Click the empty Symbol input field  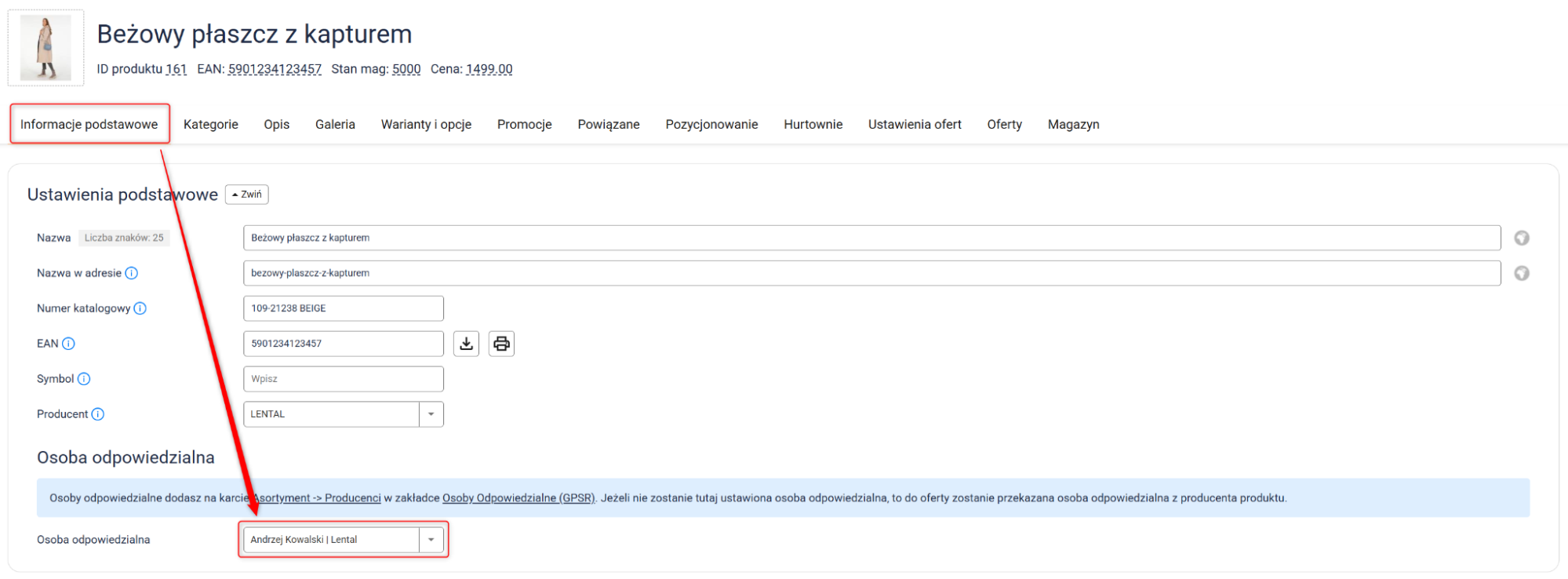coord(343,379)
